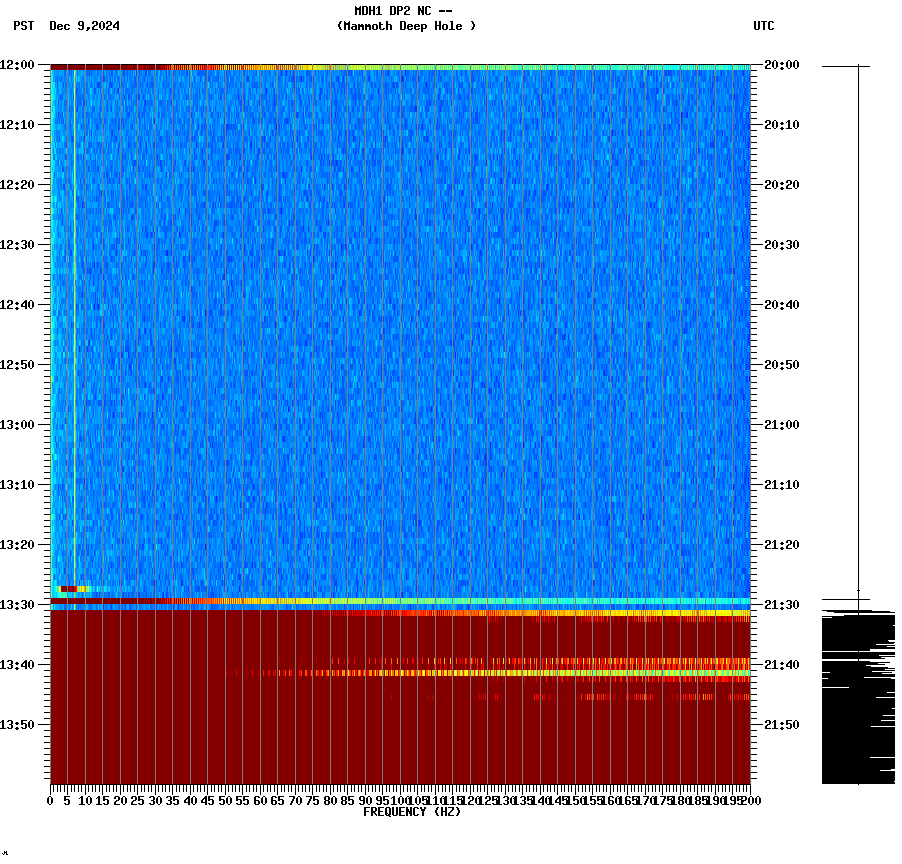Image resolution: width=902 pixels, height=864 pixels.
Task: Click the UTC timezone label
Action: coord(764,27)
